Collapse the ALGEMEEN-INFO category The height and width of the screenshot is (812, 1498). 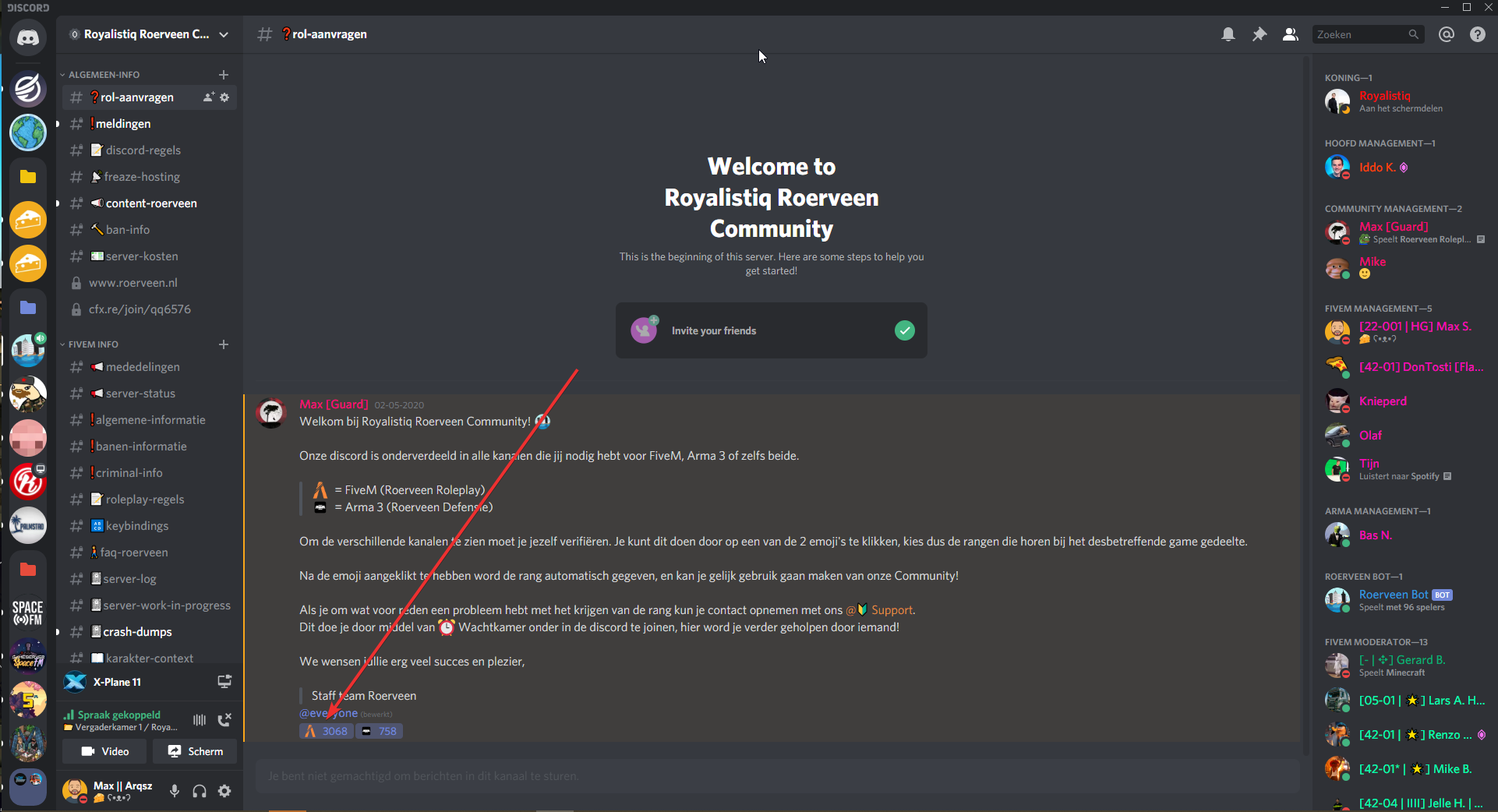[103, 75]
